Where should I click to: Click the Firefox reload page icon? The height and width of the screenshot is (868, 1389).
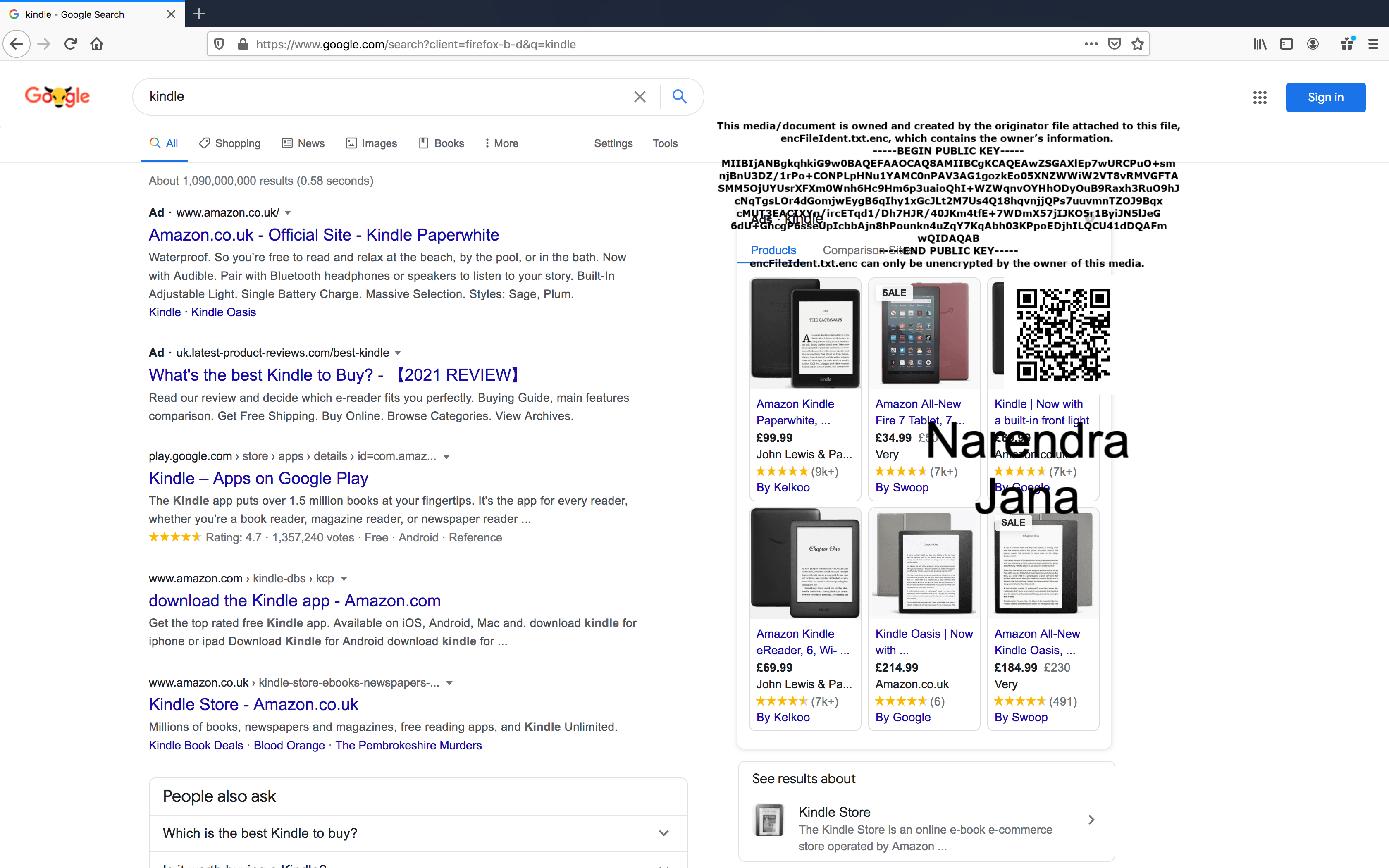point(71,44)
